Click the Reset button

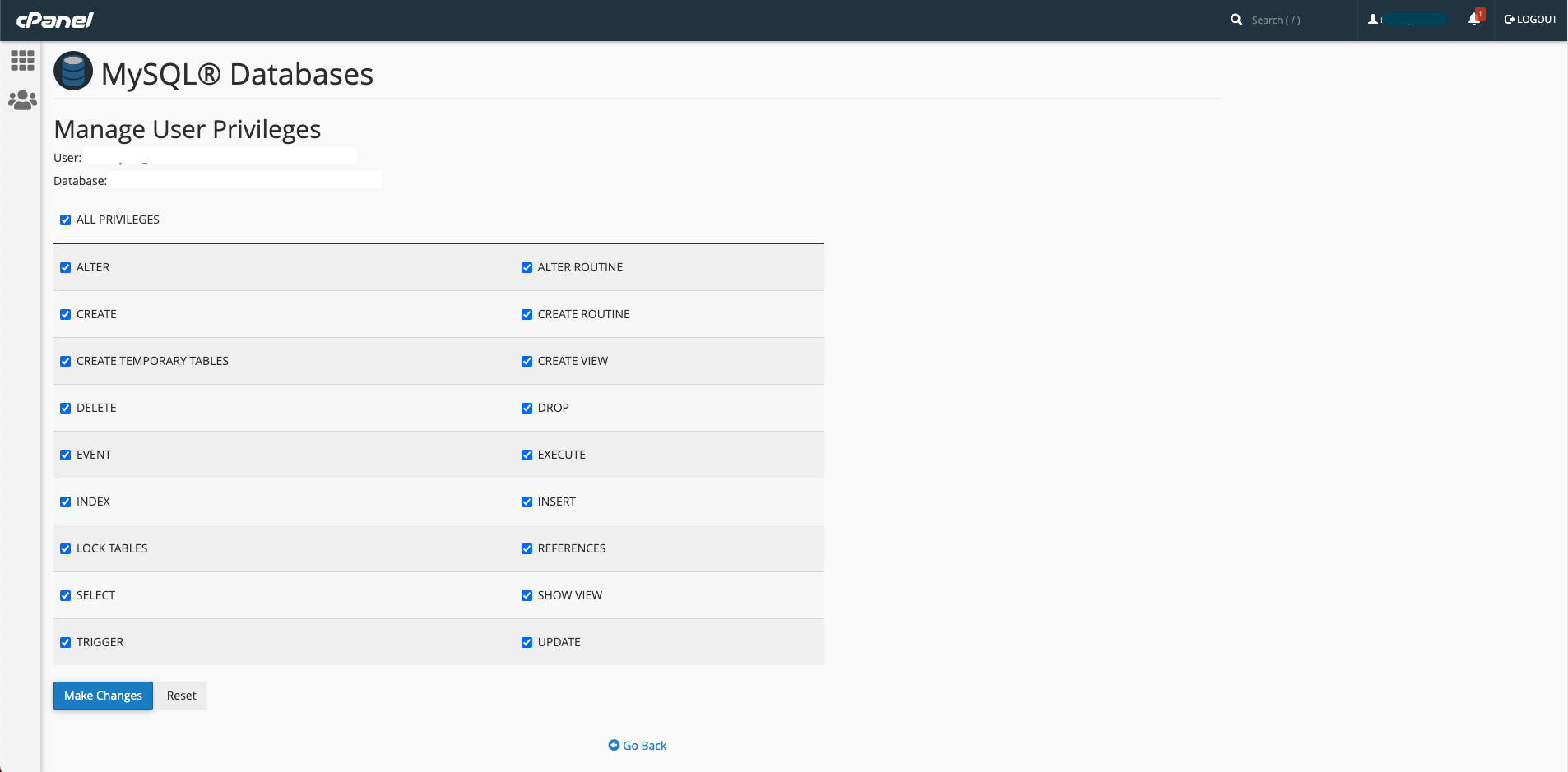pos(181,696)
